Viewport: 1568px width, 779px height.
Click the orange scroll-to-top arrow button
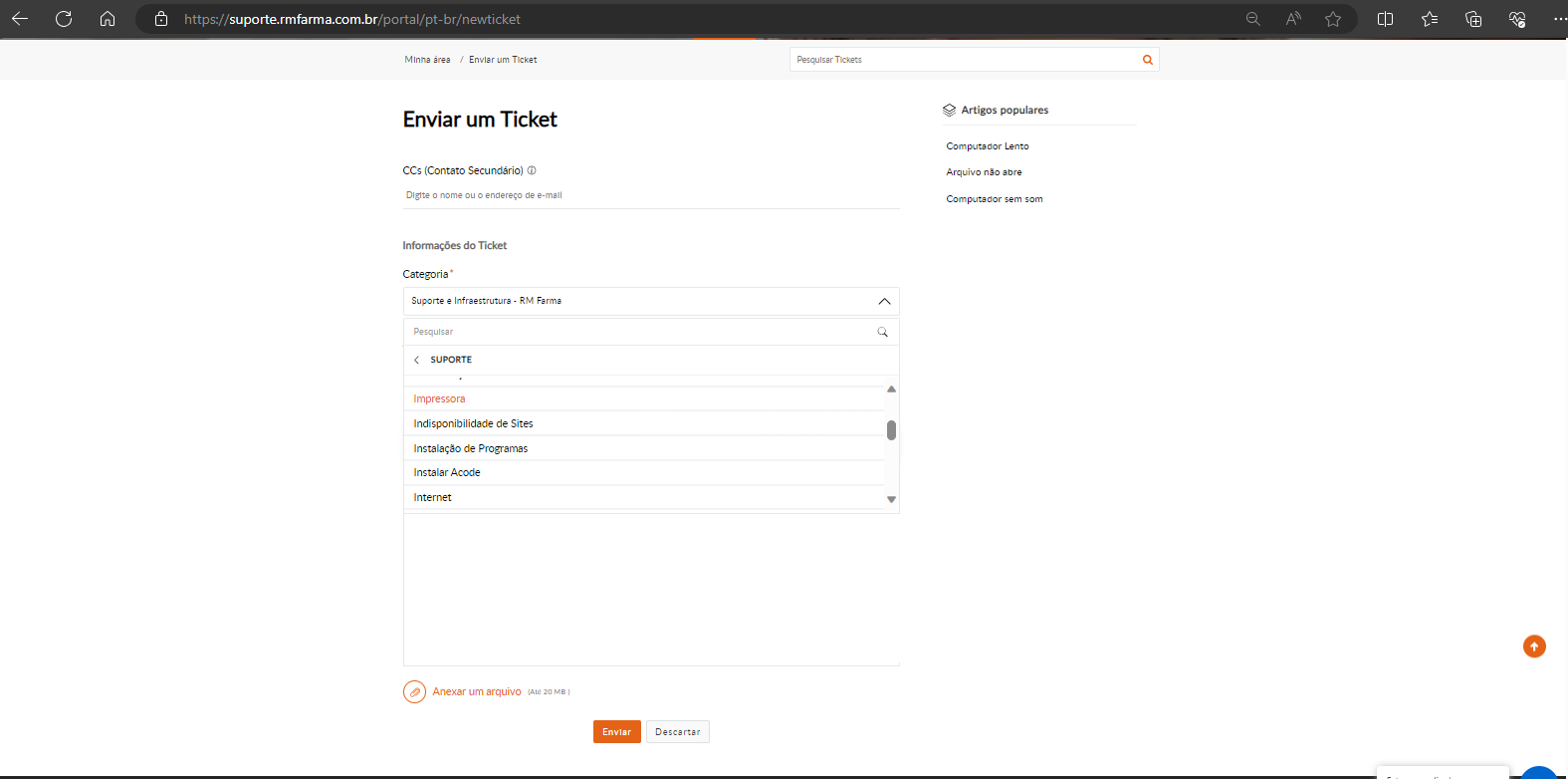click(1534, 647)
